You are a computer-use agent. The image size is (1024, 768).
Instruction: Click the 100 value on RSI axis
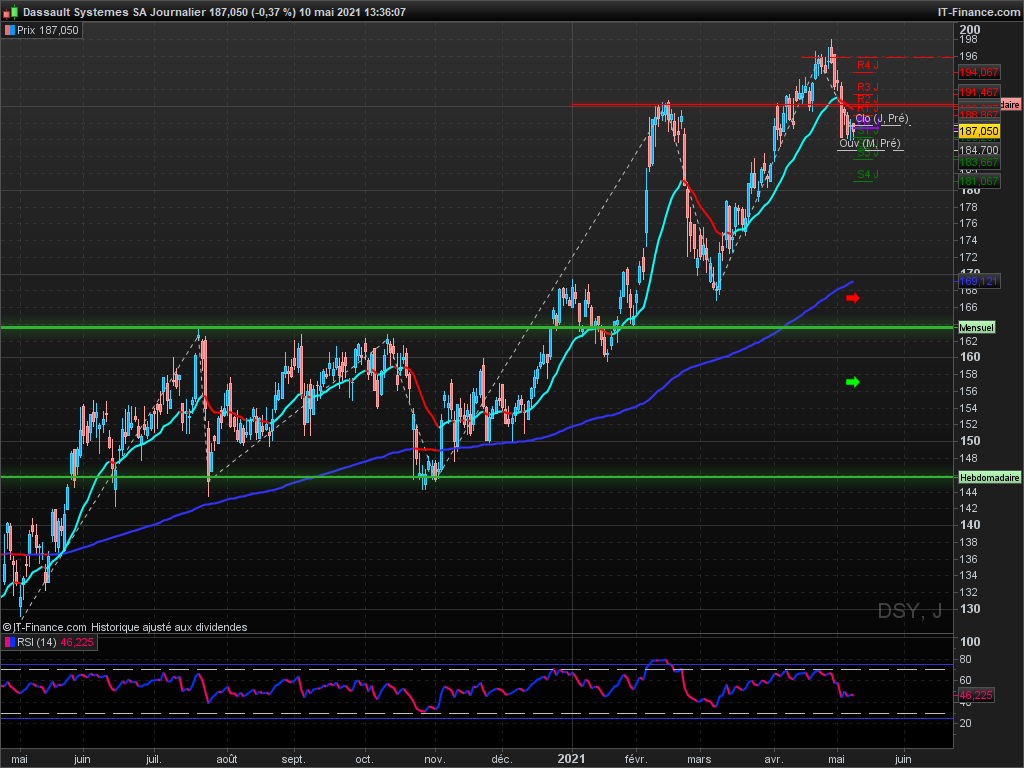coord(970,642)
